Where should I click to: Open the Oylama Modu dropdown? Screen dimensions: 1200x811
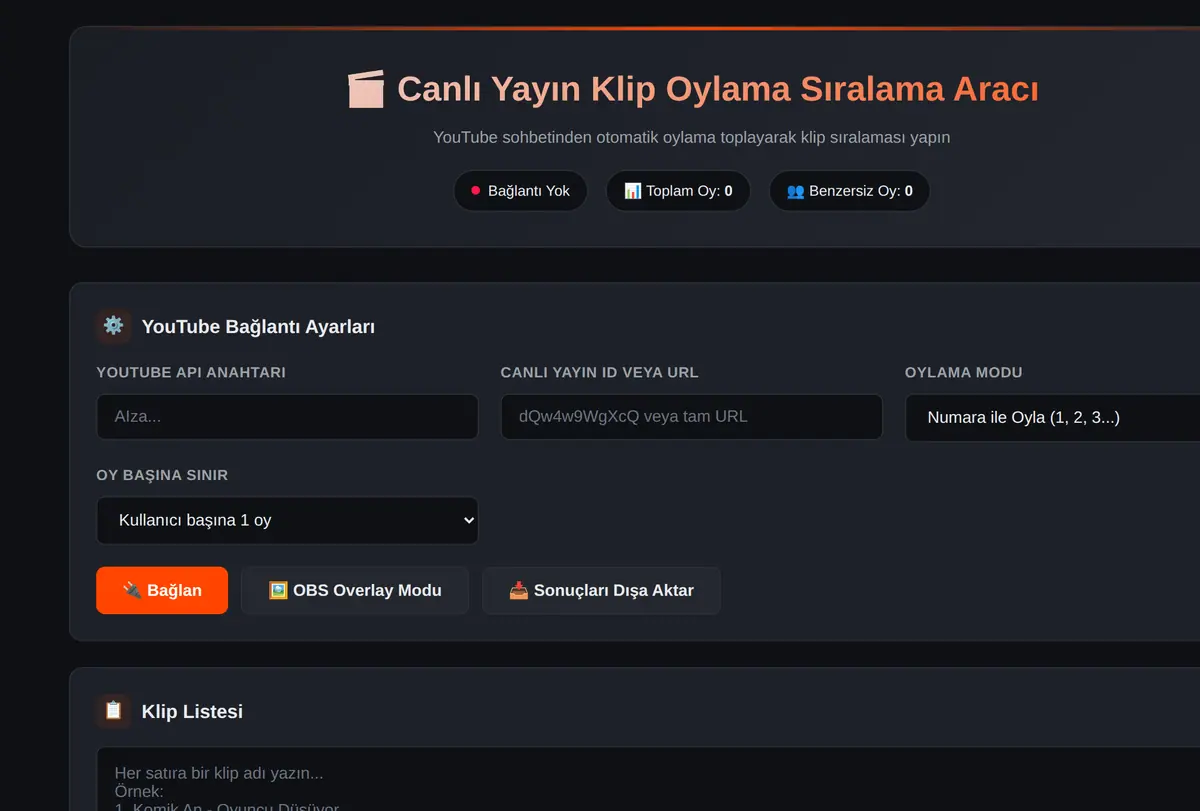click(x=1053, y=418)
